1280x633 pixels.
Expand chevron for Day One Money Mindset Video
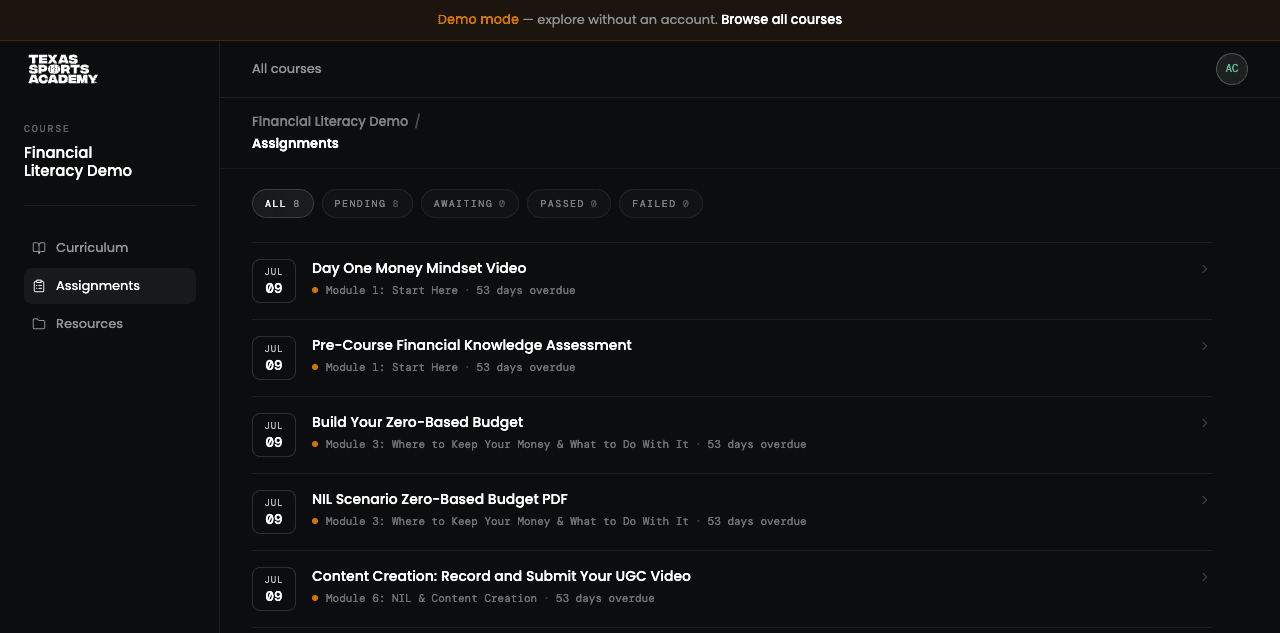[x=1204, y=269]
